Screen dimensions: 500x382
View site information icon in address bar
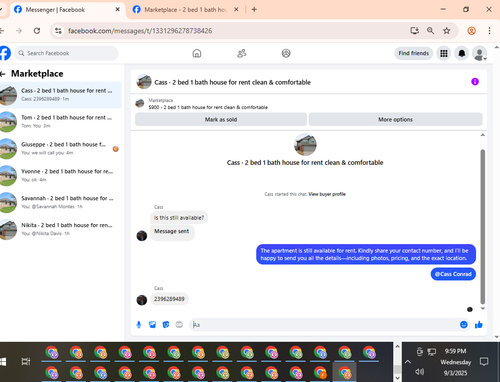[x=58, y=31]
